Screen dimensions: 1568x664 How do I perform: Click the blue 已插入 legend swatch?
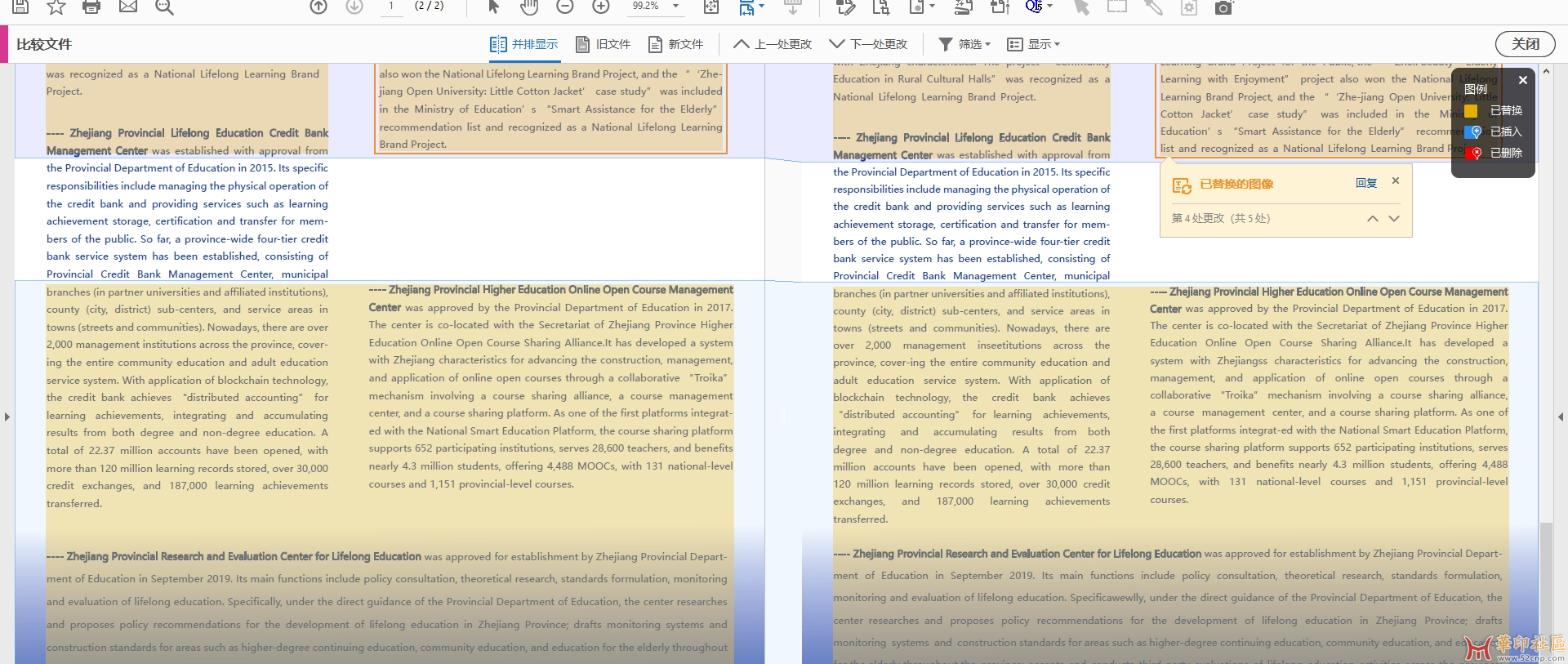(1472, 131)
